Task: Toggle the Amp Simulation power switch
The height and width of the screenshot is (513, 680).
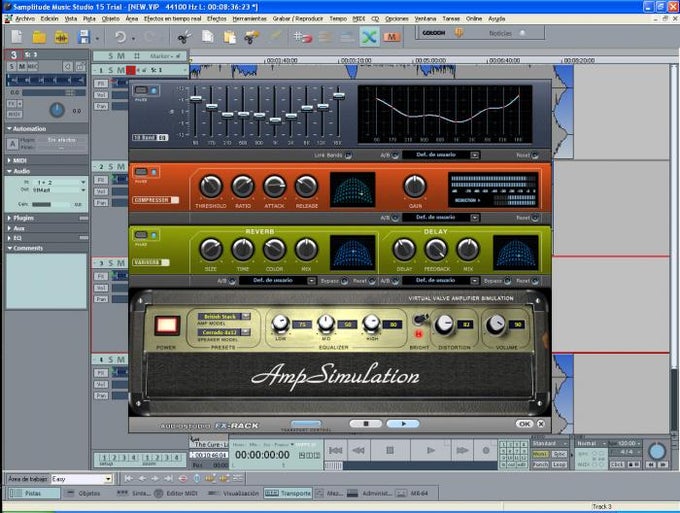Action: click(x=167, y=325)
